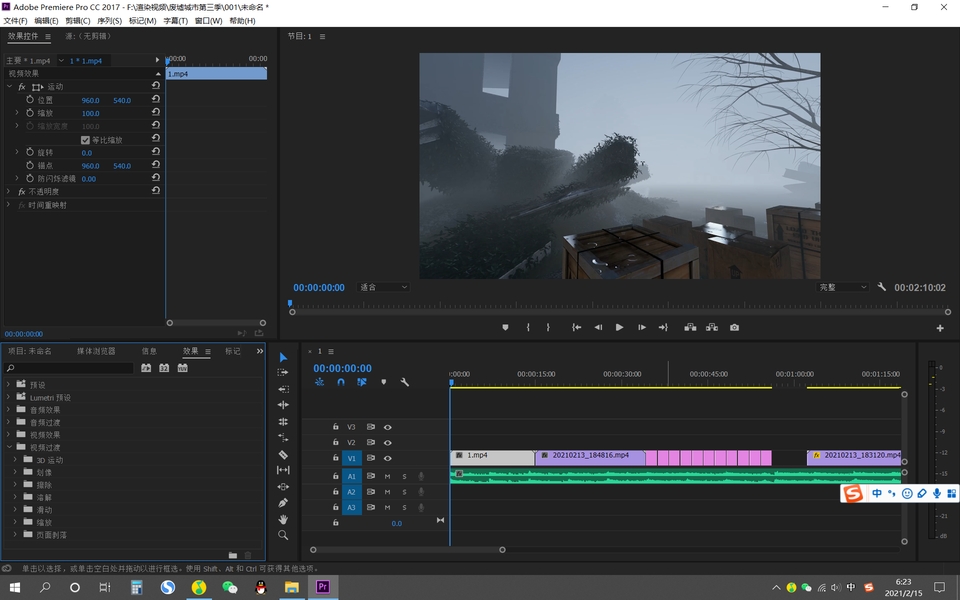The image size is (960, 600).
Task: Click Mark In bracket button
Action: coord(528,328)
